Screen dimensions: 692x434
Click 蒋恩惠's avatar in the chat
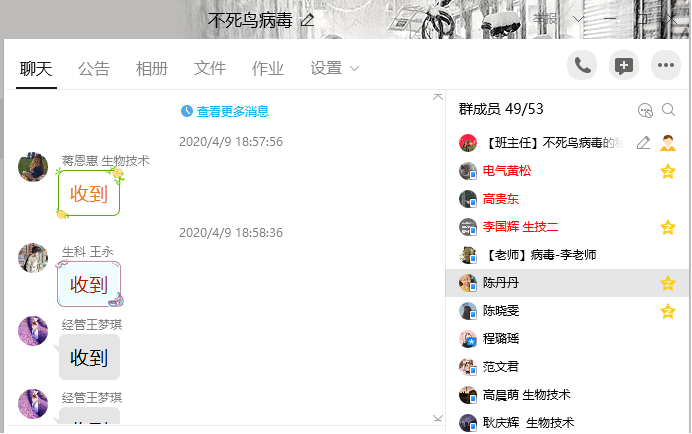pos(33,167)
